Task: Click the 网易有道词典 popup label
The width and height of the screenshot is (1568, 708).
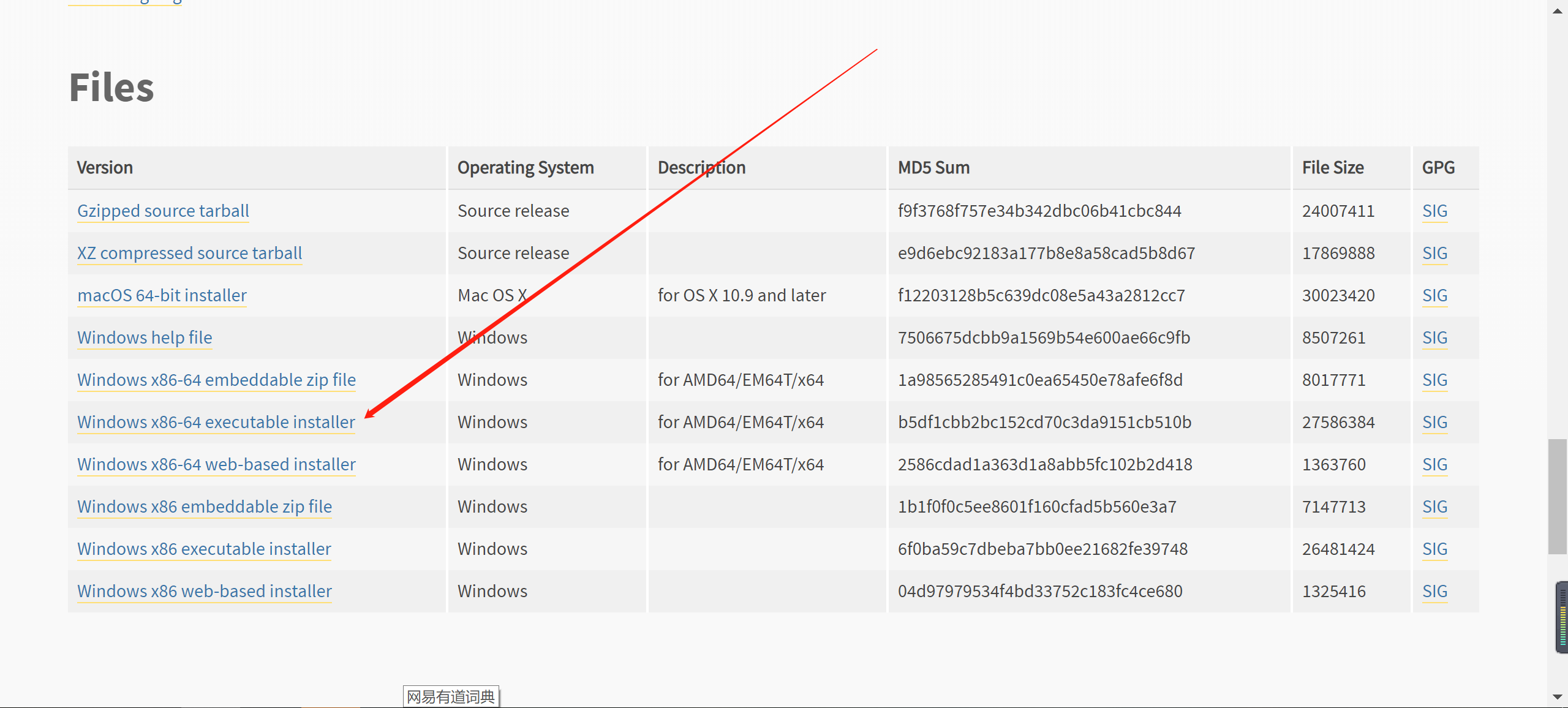Action: click(451, 696)
